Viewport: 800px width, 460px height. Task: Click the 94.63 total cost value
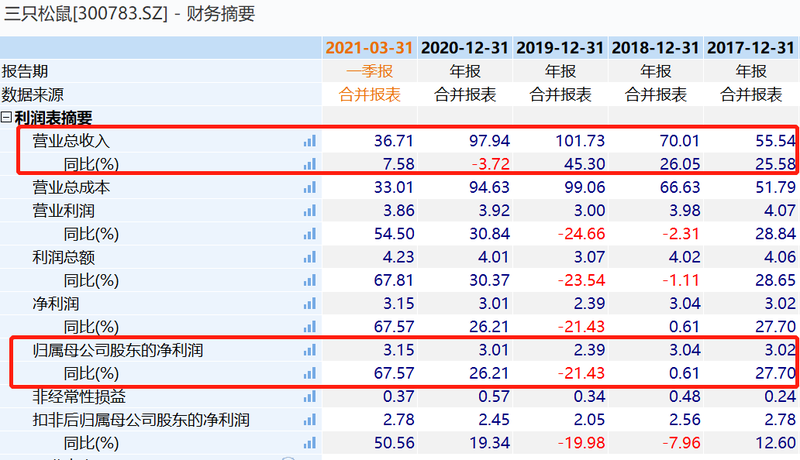click(x=489, y=188)
